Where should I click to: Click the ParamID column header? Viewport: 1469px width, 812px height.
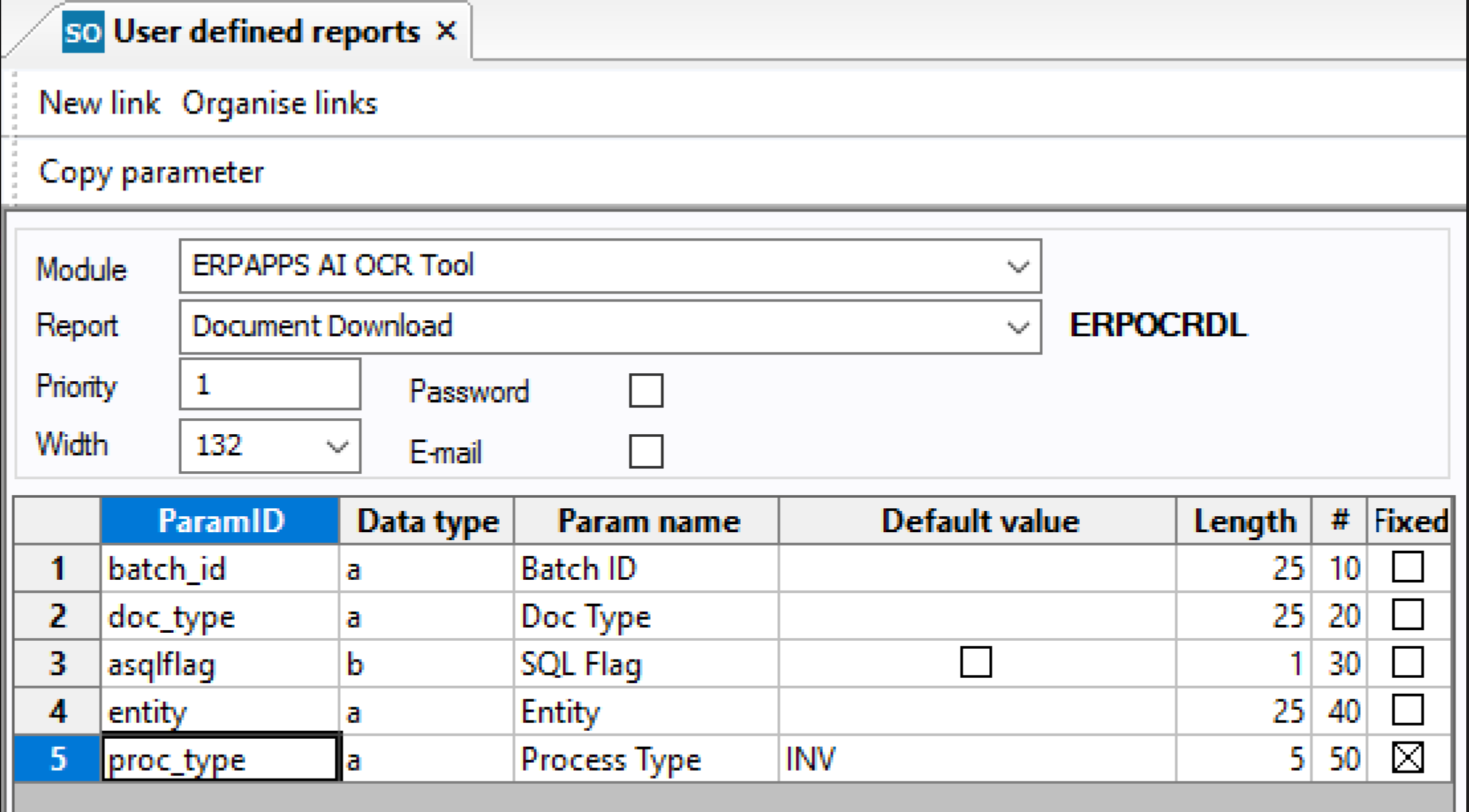[x=220, y=521]
